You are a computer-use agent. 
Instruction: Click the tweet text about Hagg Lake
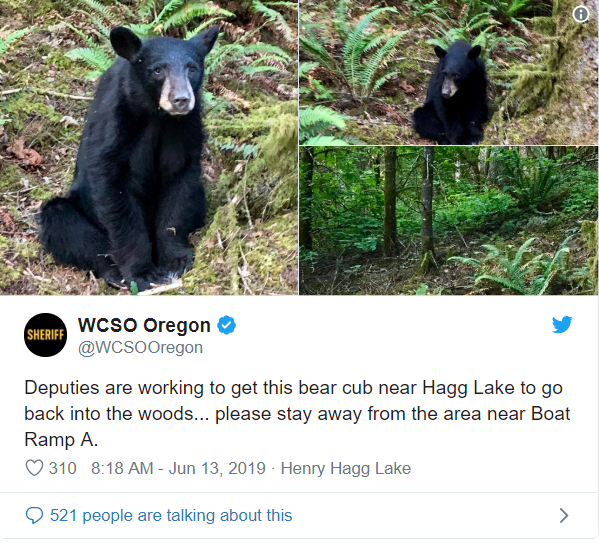click(x=297, y=414)
